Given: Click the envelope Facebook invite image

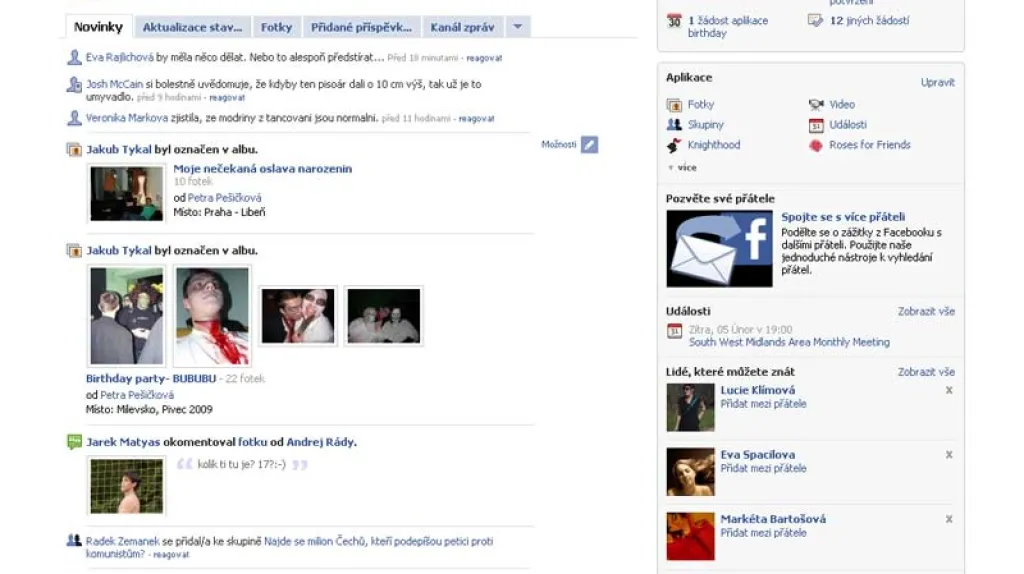Looking at the screenshot, I should (x=719, y=248).
